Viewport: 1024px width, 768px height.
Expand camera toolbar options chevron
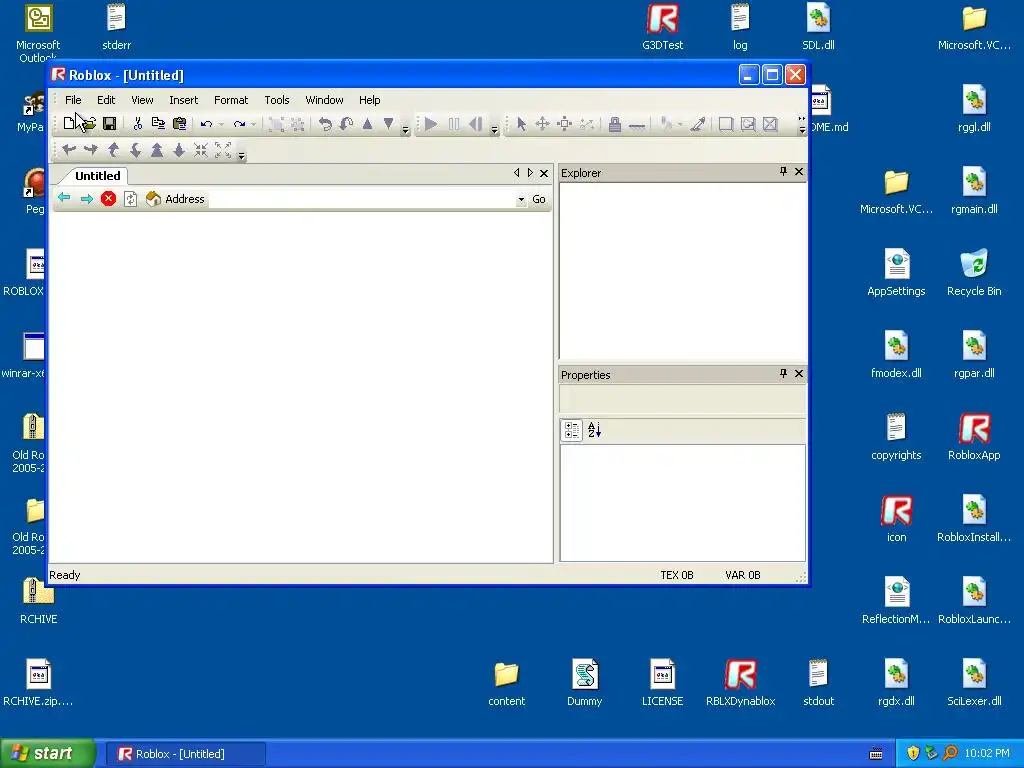point(241,155)
